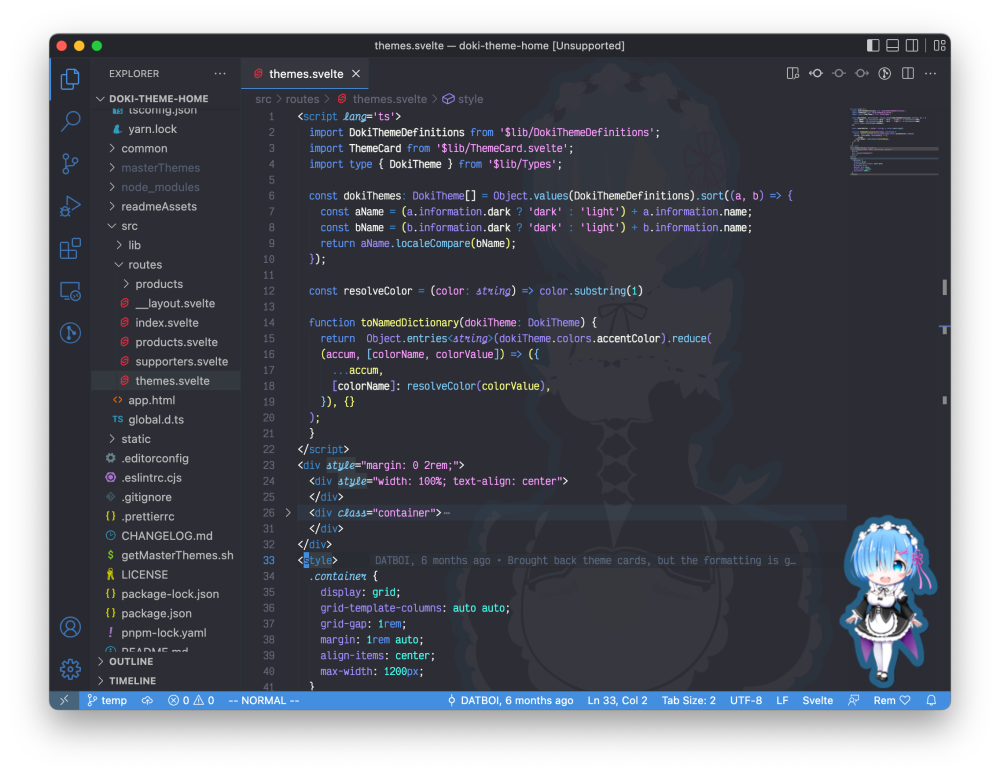1000x775 pixels.
Task: Click the middle commit circle icon
Action: [839, 73]
